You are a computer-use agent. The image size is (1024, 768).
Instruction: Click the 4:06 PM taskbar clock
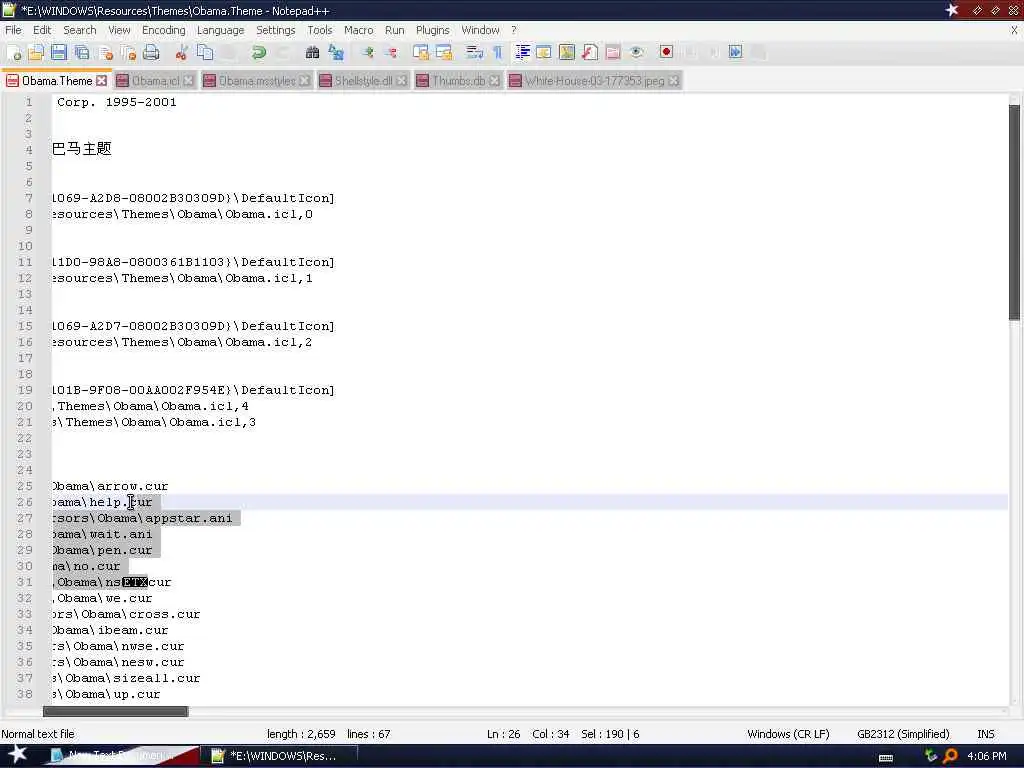[x=986, y=756]
